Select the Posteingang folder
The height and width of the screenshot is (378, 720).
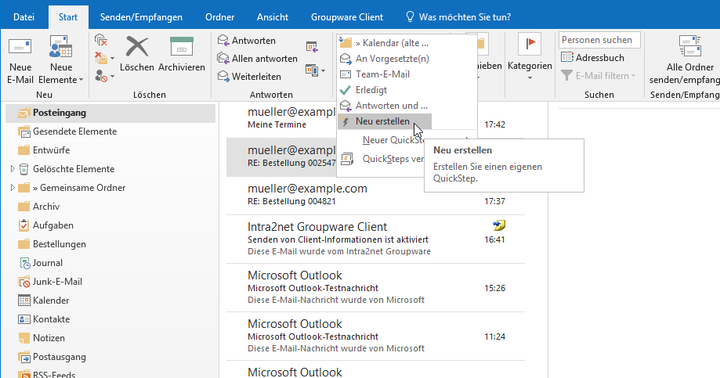coord(110,113)
